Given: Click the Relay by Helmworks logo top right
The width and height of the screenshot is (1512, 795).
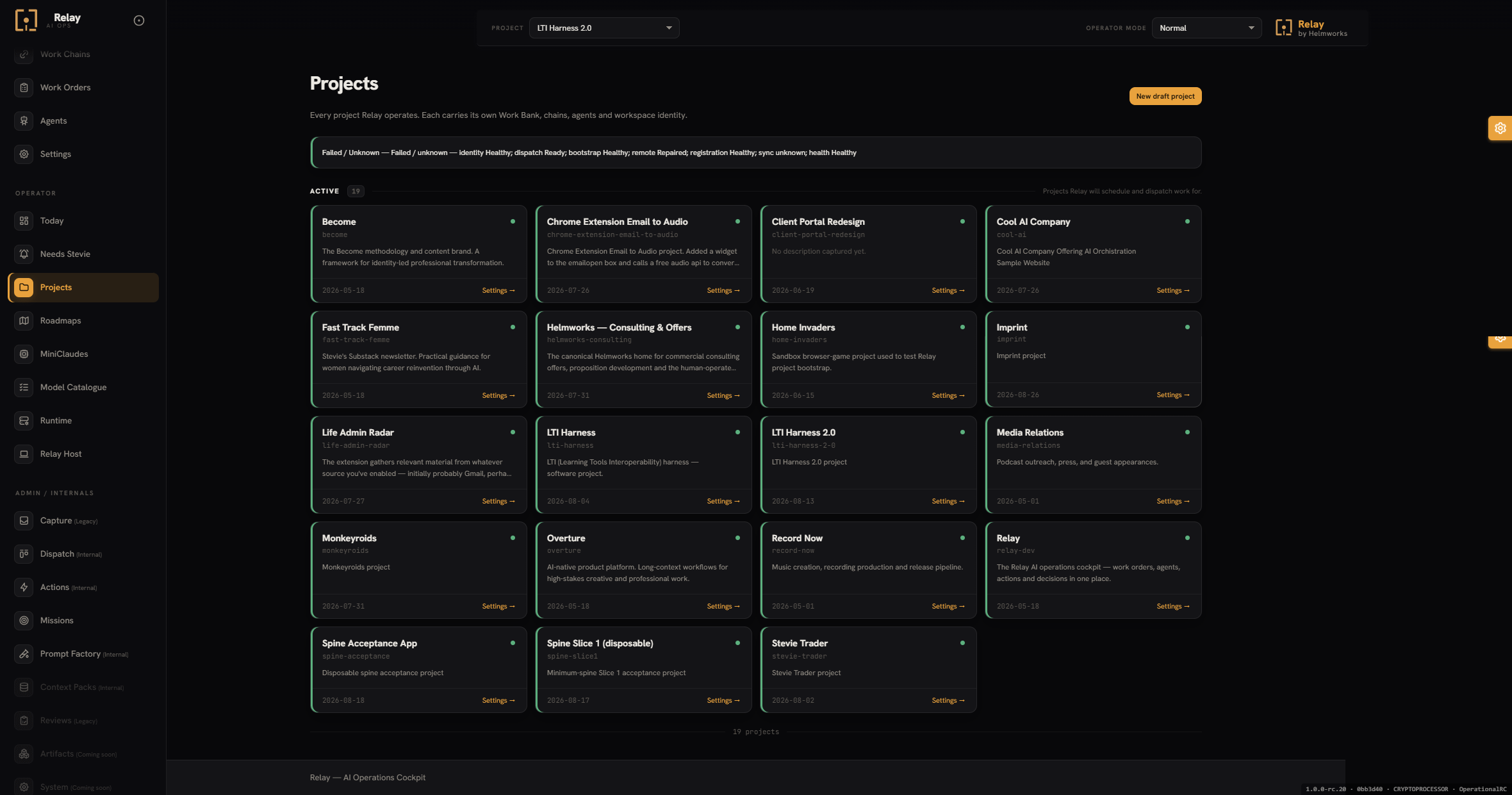Looking at the screenshot, I should (x=1311, y=28).
